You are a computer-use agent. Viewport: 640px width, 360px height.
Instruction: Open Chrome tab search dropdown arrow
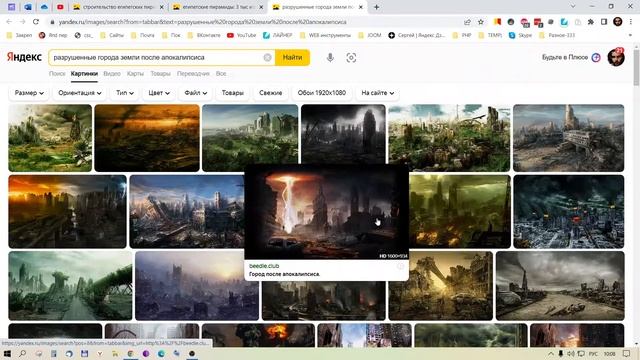pos(573,7)
